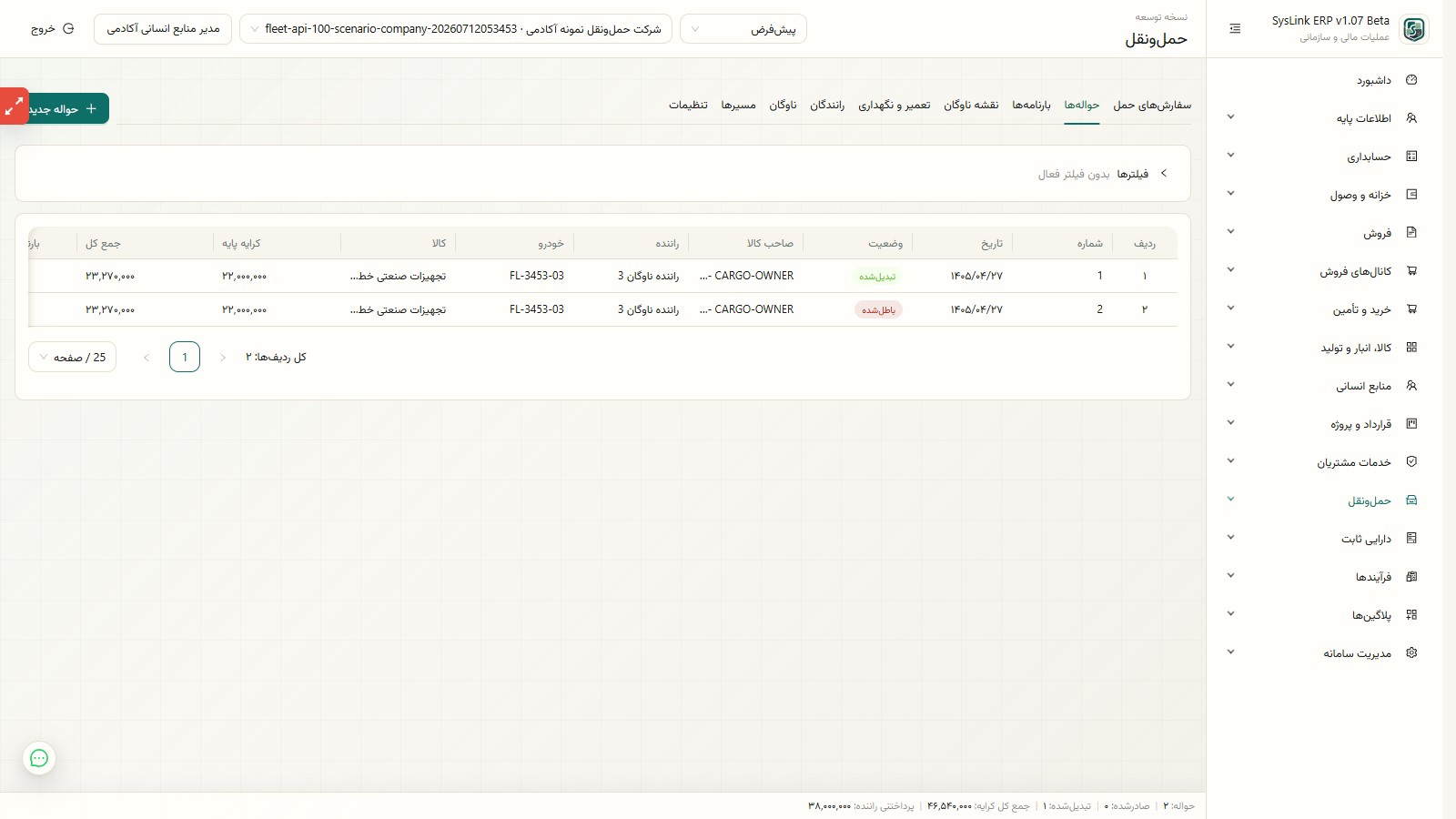Create a new حواله with the green button
The width and height of the screenshot is (1456, 819).
[67, 109]
